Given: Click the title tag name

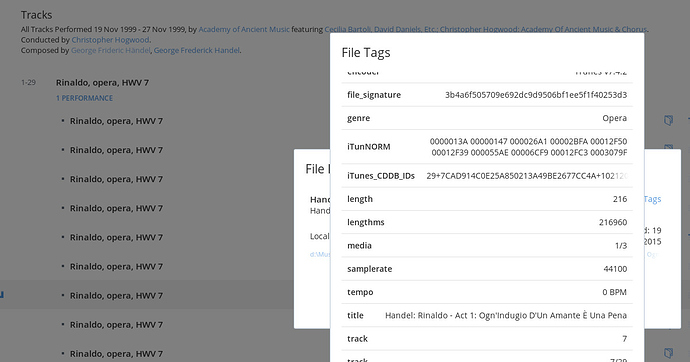Looking at the screenshot, I should [356, 316].
